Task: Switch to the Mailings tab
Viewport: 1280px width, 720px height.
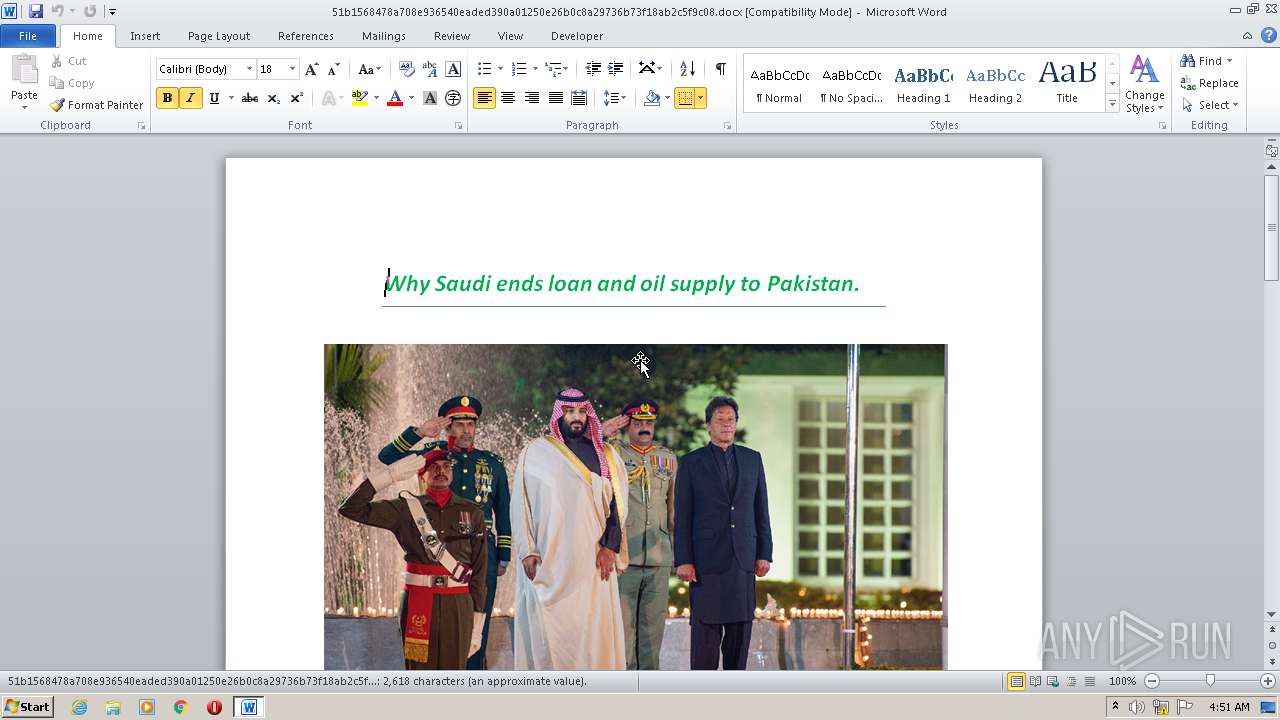Action: tap(384, 36)
